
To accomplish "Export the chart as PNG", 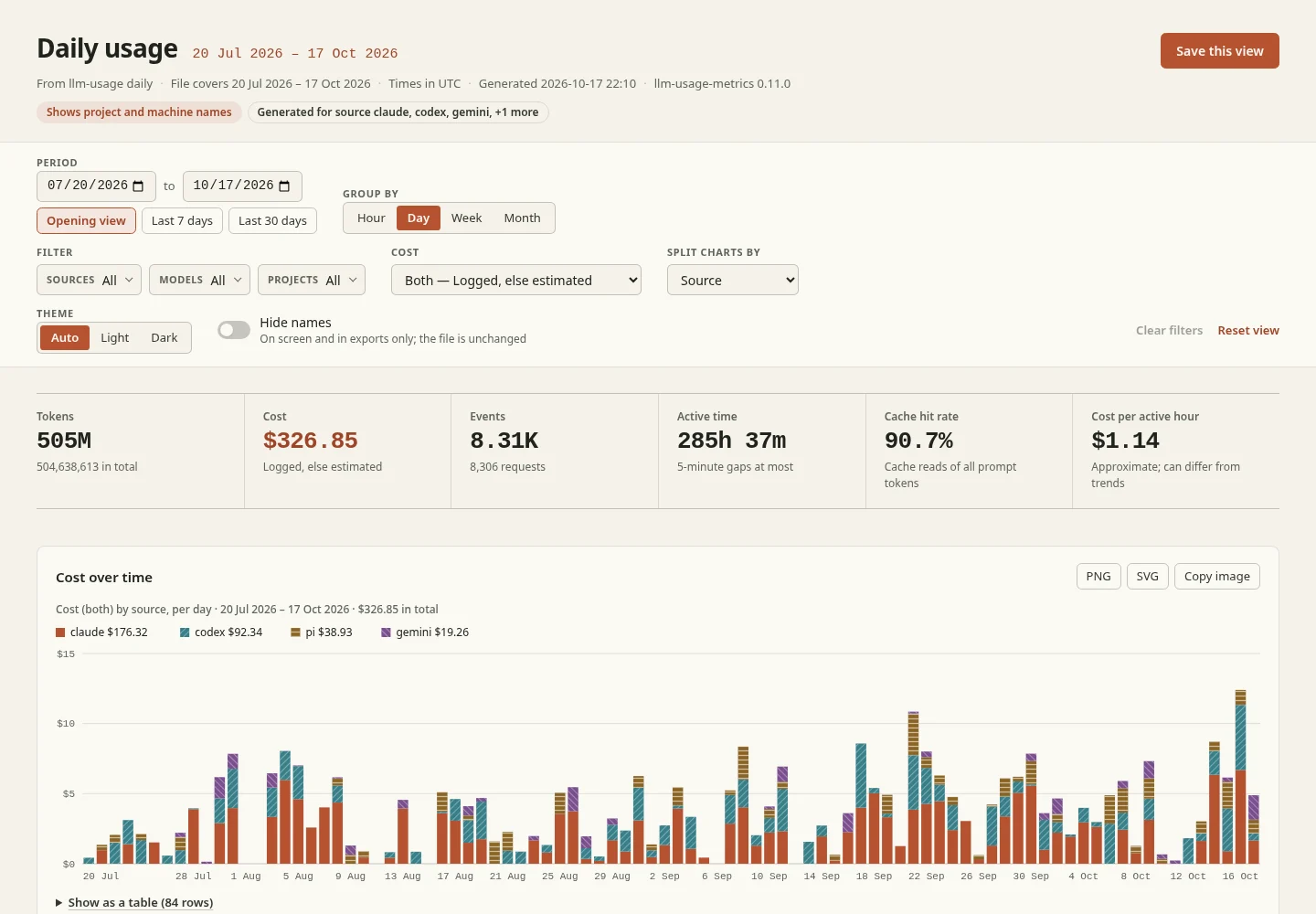I will click(x=1098, y=576).
